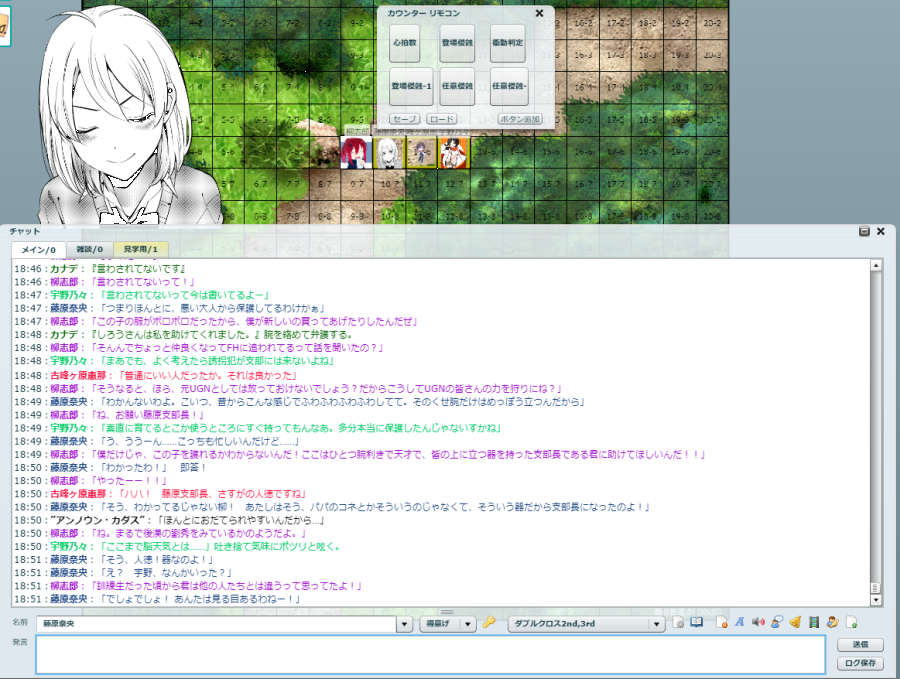The height and width of the screenshot is (679, 900).
Task: Click the chat message input field
Action: (x=430, y=653)
